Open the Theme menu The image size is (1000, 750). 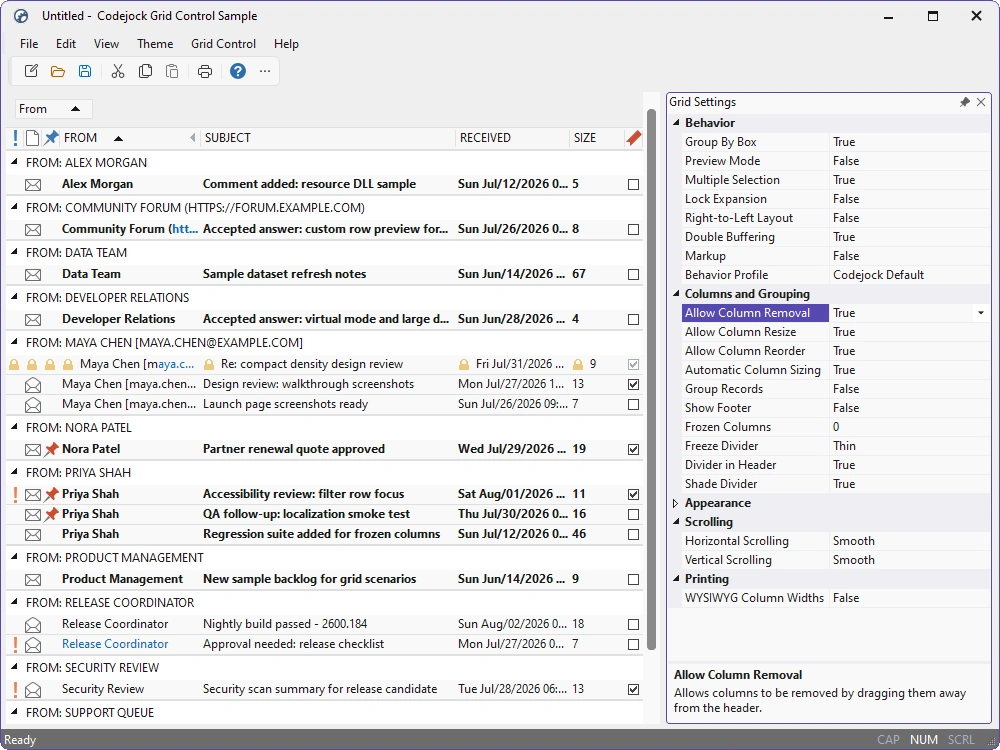point(155,44)
